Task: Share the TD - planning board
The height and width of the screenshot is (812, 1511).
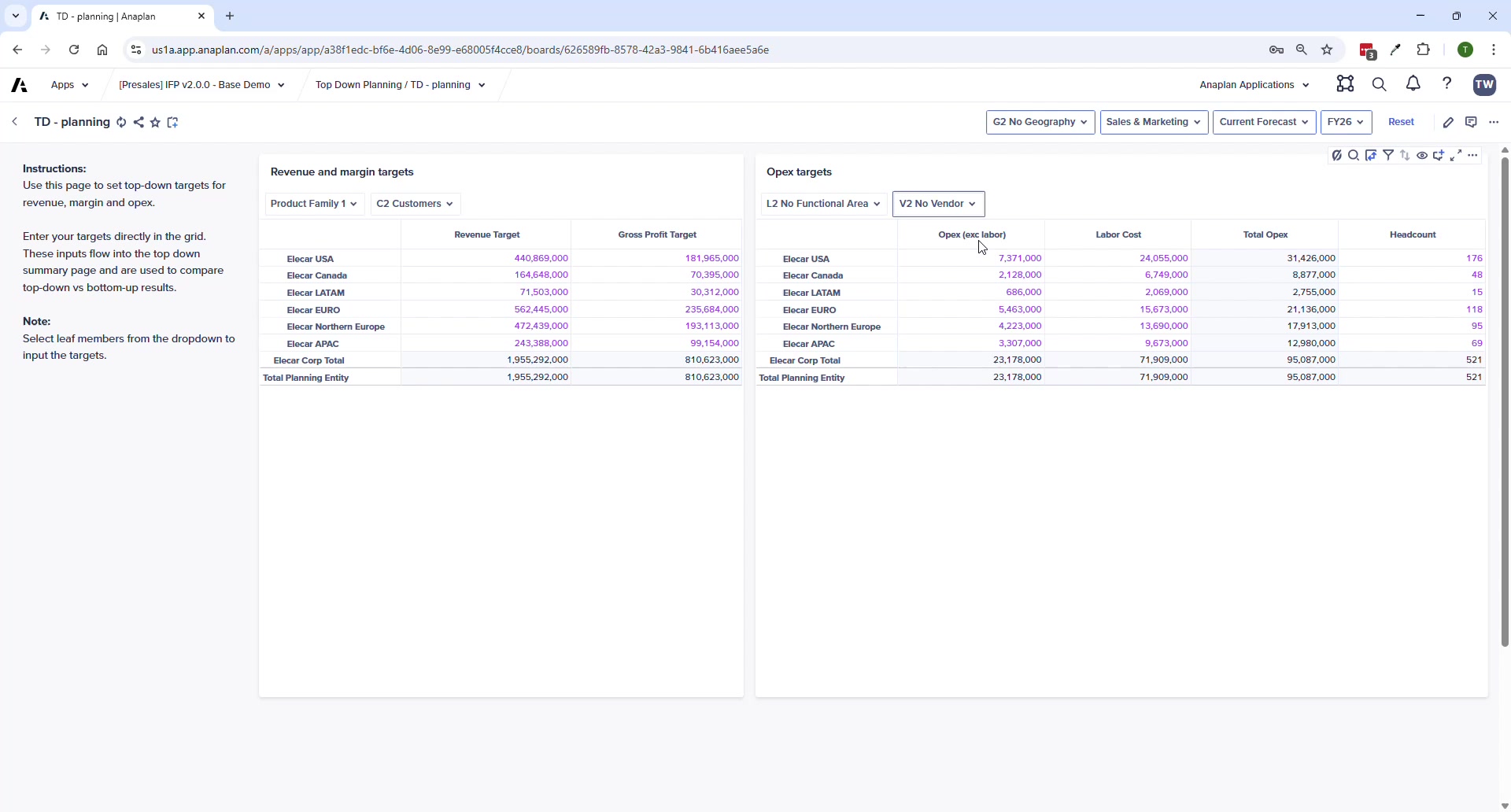Action: coord(139,123)
